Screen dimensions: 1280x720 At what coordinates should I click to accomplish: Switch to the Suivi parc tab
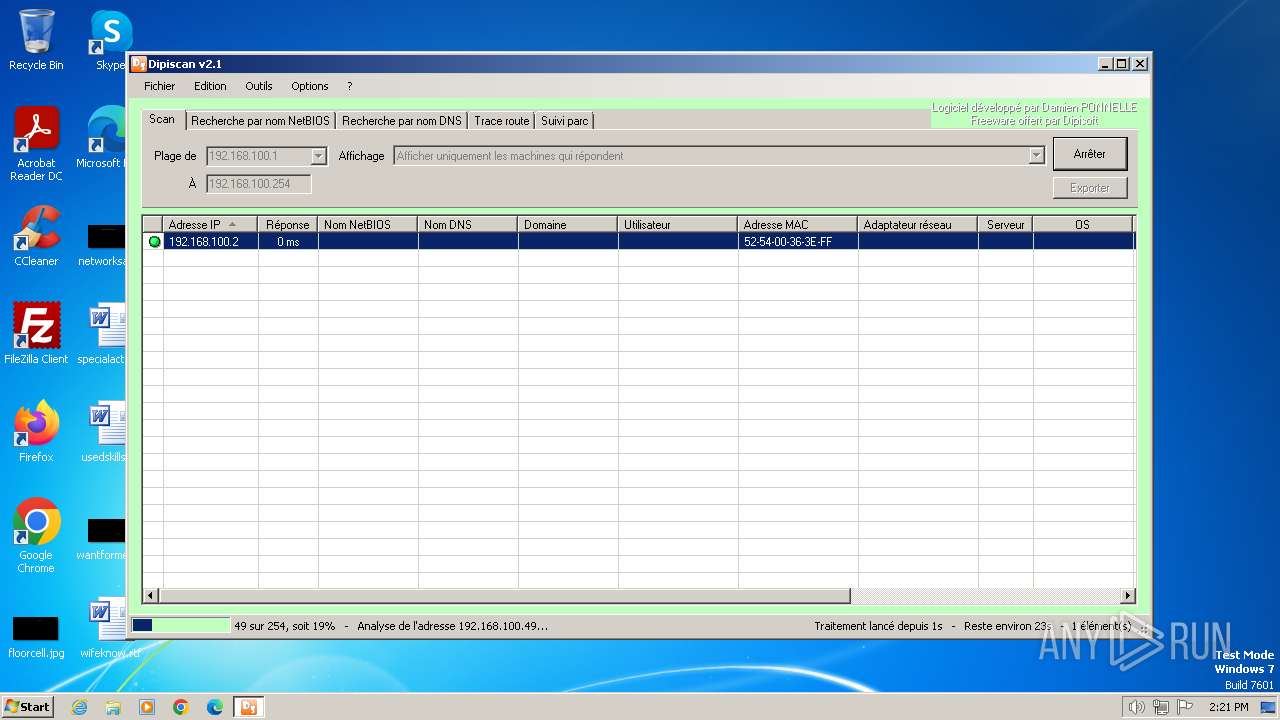(565, 121)
